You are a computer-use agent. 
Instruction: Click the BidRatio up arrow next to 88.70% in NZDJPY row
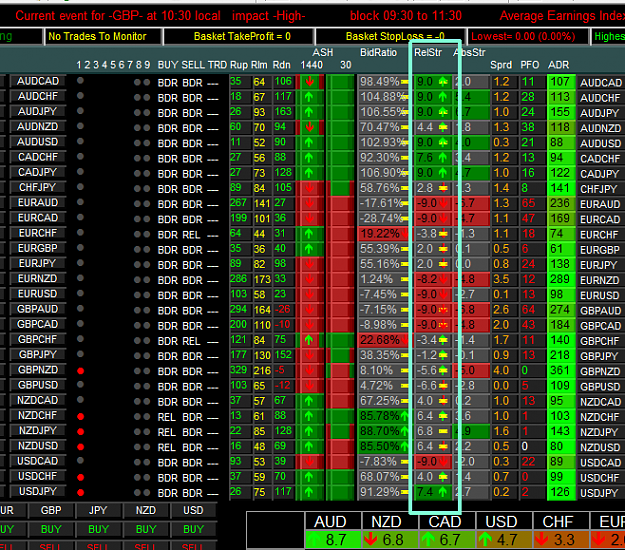(405, 431)
